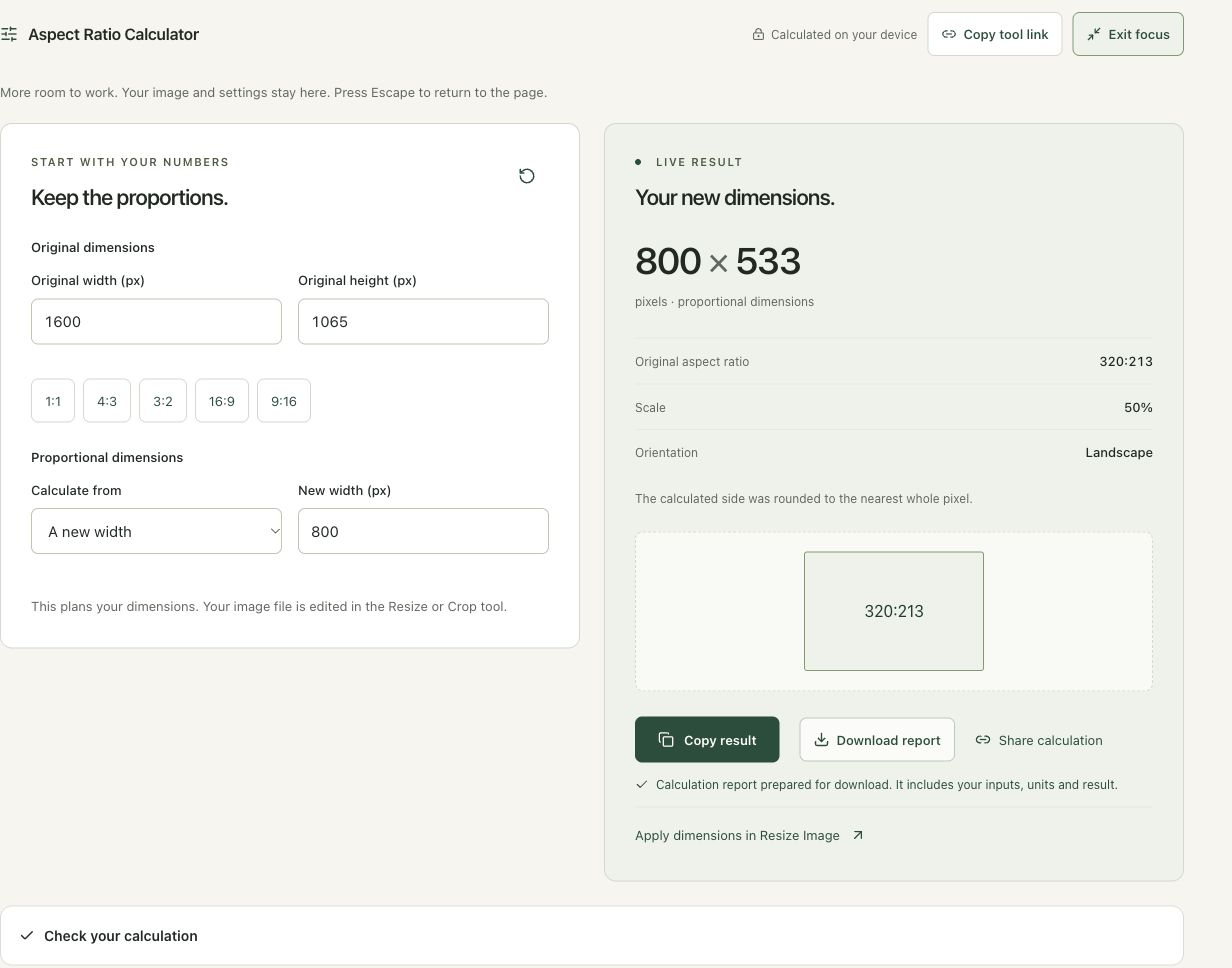
Task: Click the link icon in Copy tool link
Action: click(949, 34)
